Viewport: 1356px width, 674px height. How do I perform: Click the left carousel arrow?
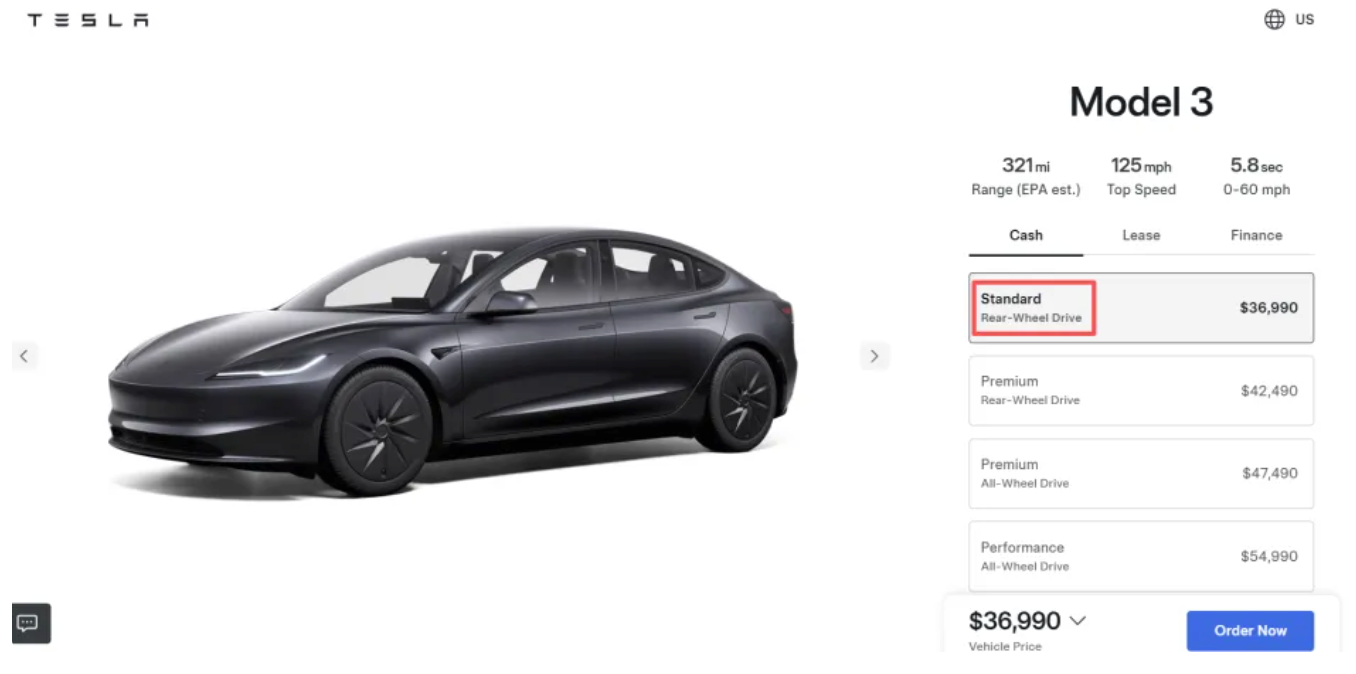point(25,356)
